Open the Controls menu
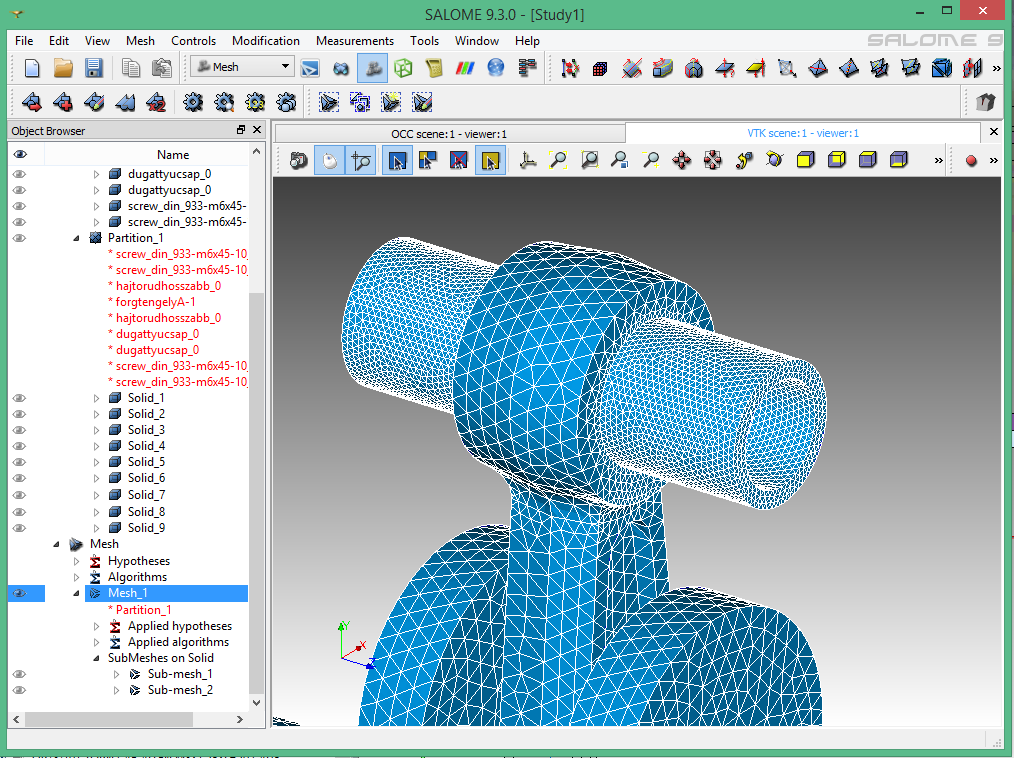Image resolution: width=1014 pixels, height=758 pixels. [x=193, y=41]
